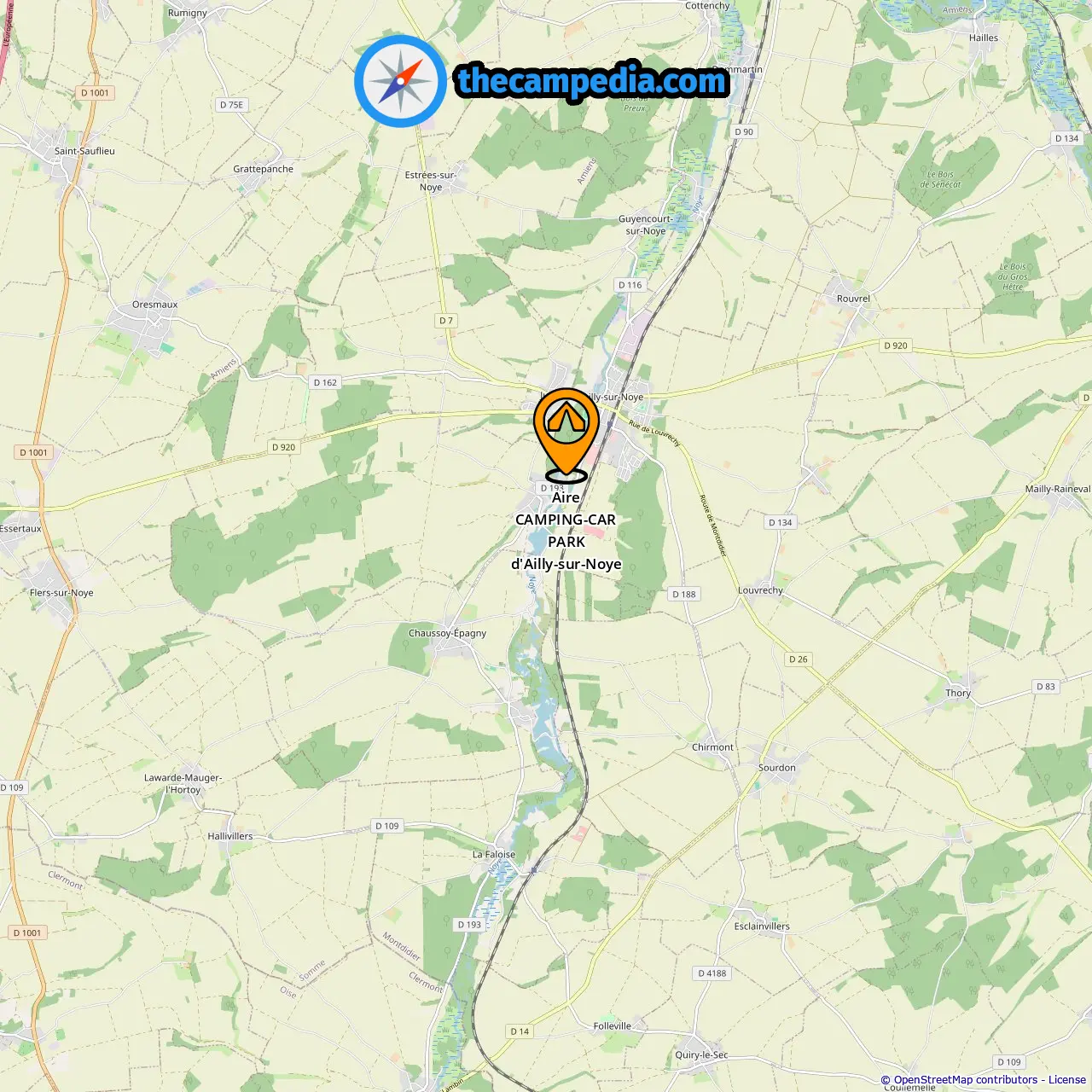
Task: Click the D 26 road shield
Action: 799,659
